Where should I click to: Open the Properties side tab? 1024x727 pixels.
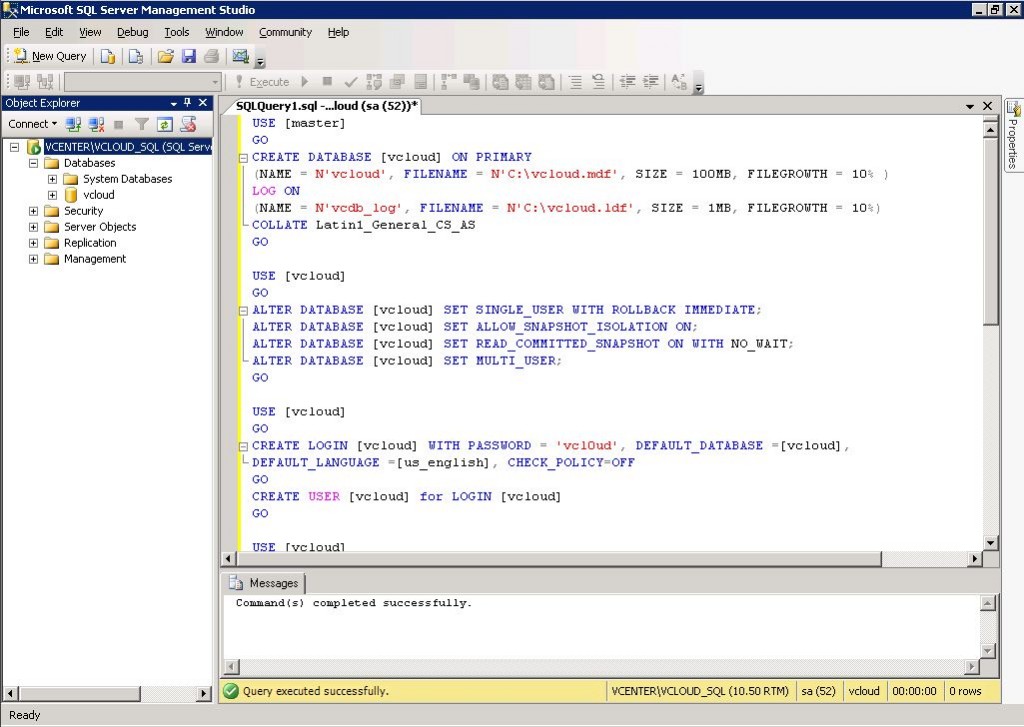pyautogui.click(x=1013, y=135)
